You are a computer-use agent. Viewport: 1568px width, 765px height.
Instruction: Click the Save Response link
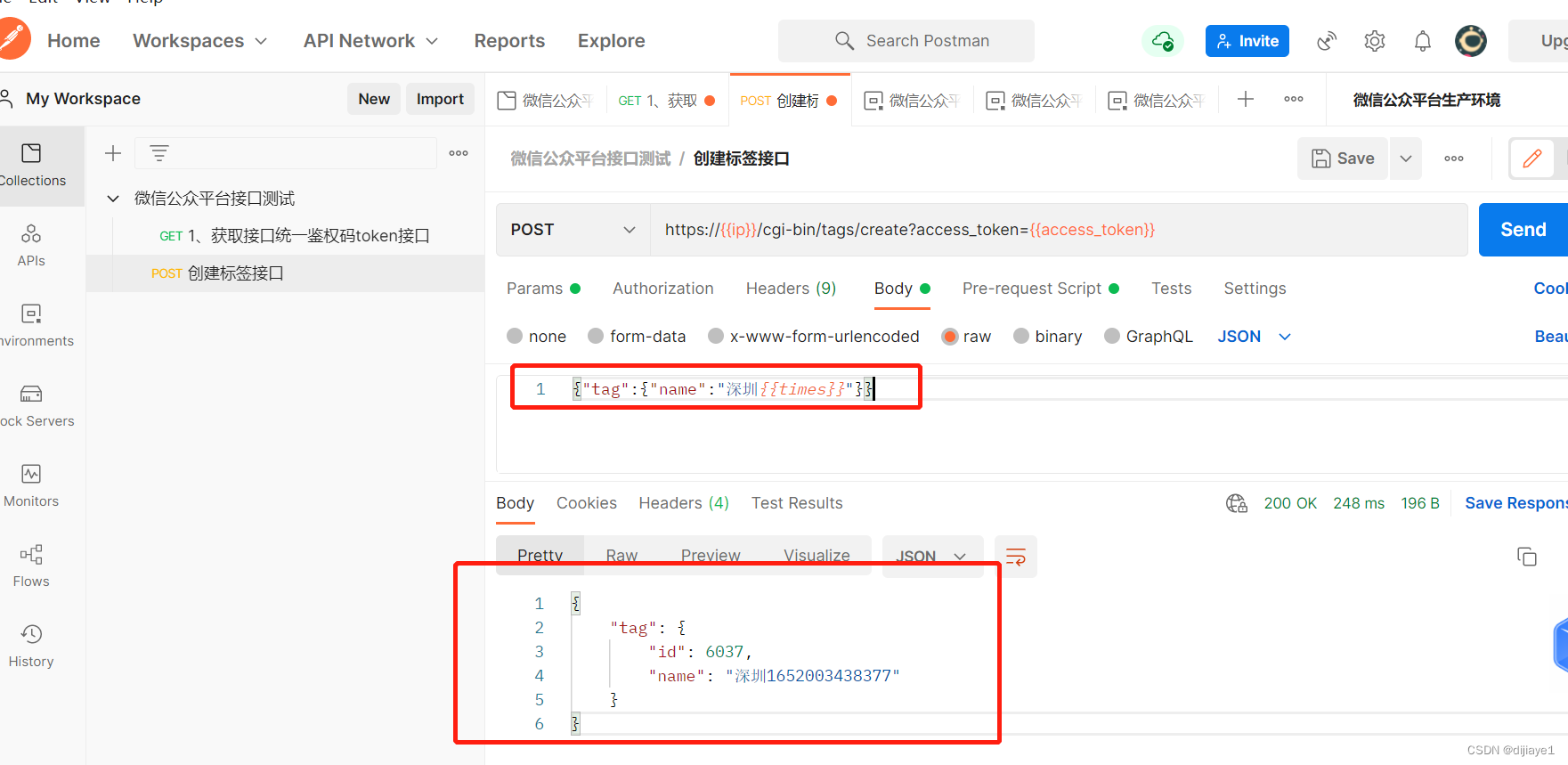click(x=1516, y=503)
